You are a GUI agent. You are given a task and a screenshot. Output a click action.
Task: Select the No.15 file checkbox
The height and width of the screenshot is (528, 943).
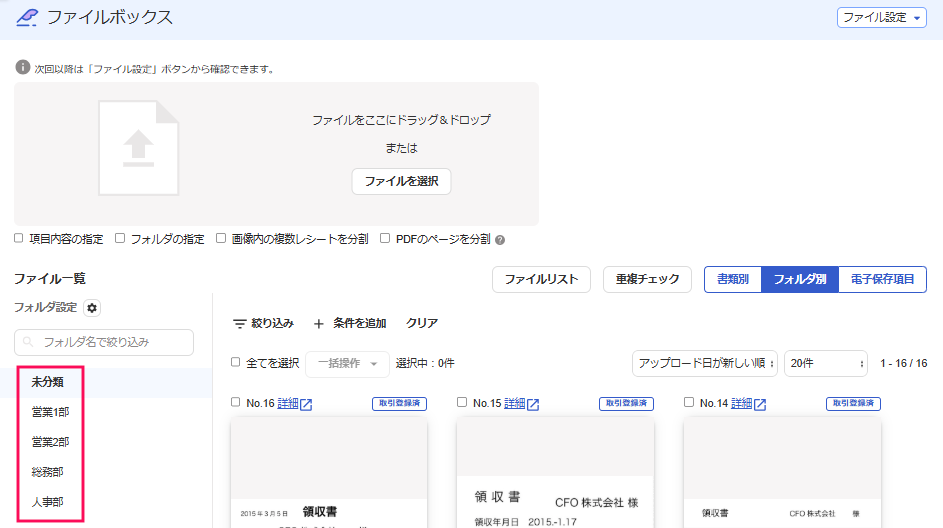coord(462,402)
